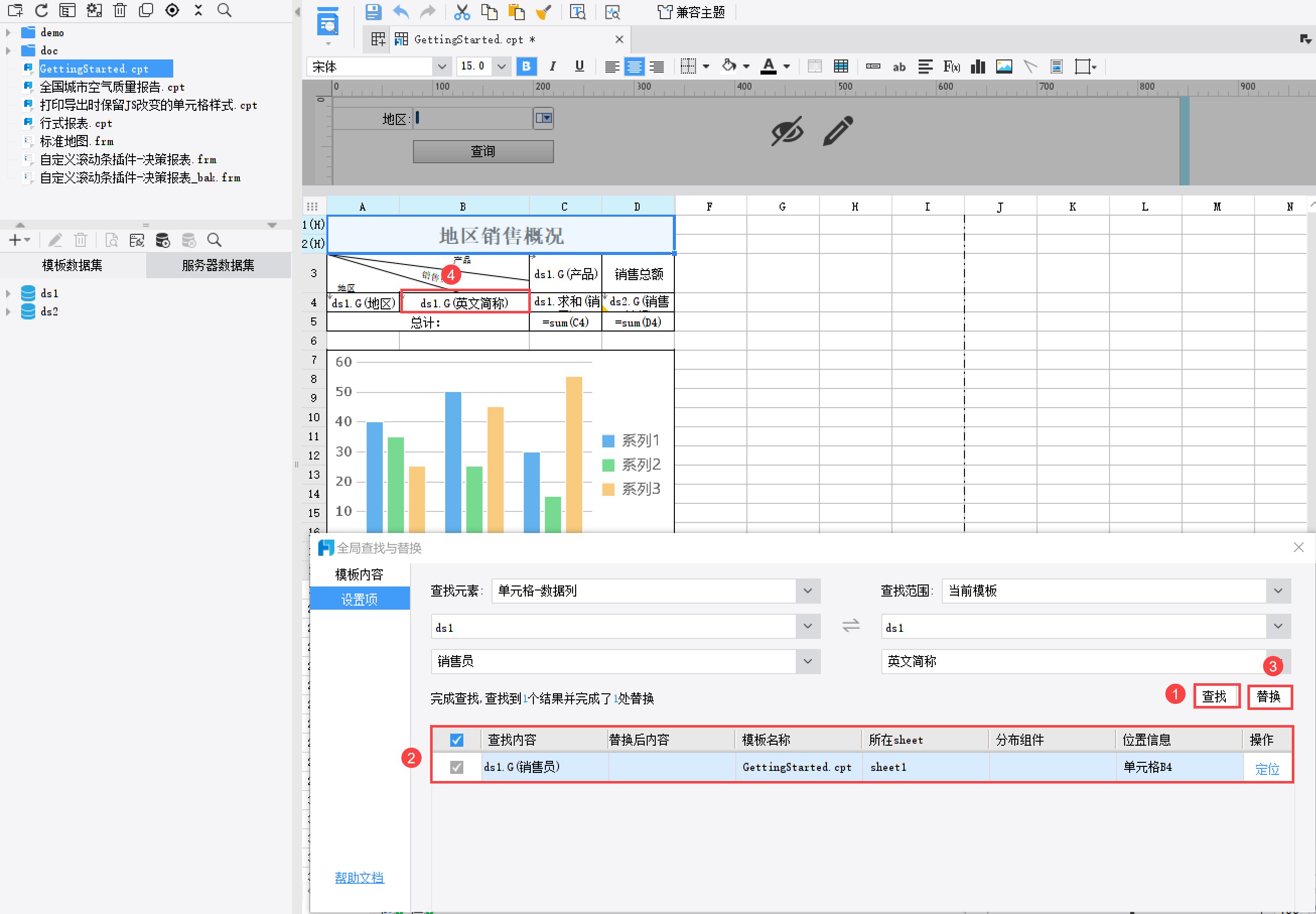Screen dimensions: 1316x914
Task: Click the undo arrow icon
Action: pyautogui.click(x=401, y=12)
